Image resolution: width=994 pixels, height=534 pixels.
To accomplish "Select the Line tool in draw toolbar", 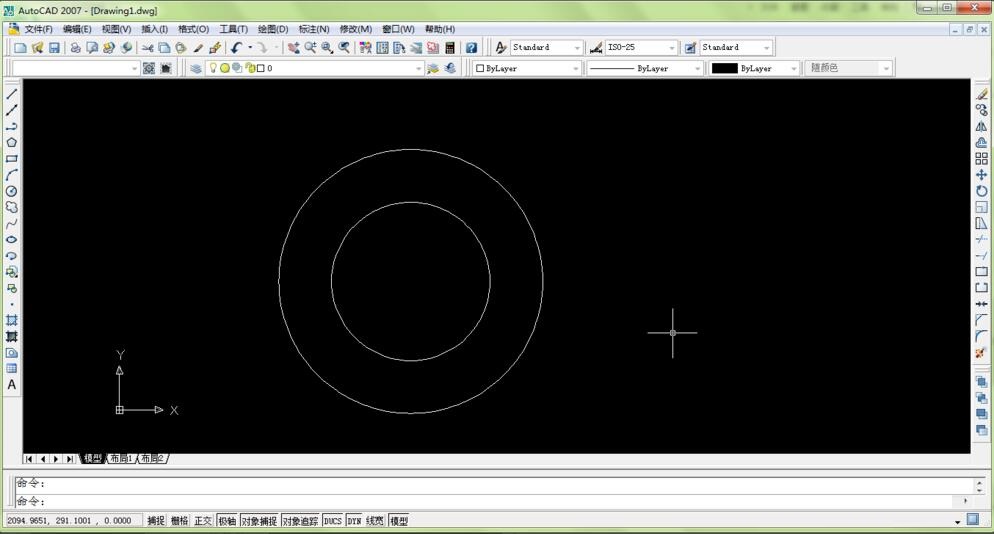I will pos(12,94).
